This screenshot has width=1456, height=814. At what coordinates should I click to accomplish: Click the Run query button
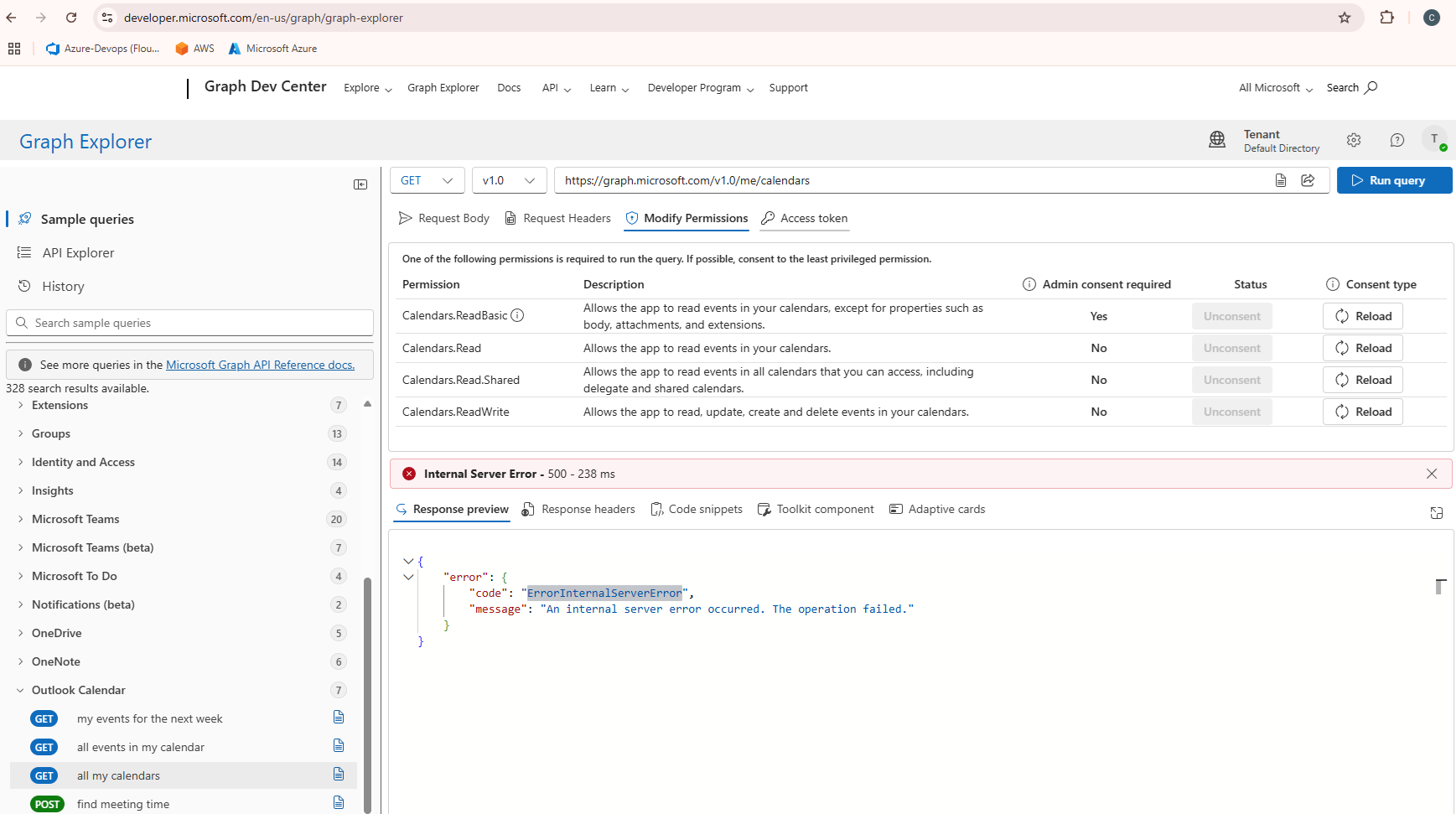click(1395, 180)
